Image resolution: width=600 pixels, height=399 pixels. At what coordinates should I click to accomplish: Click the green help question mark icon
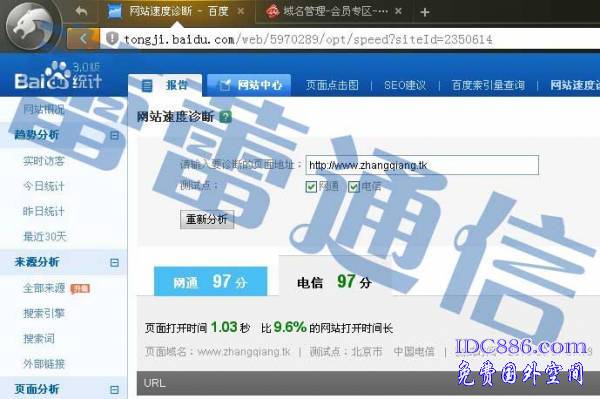coord(226,117)
